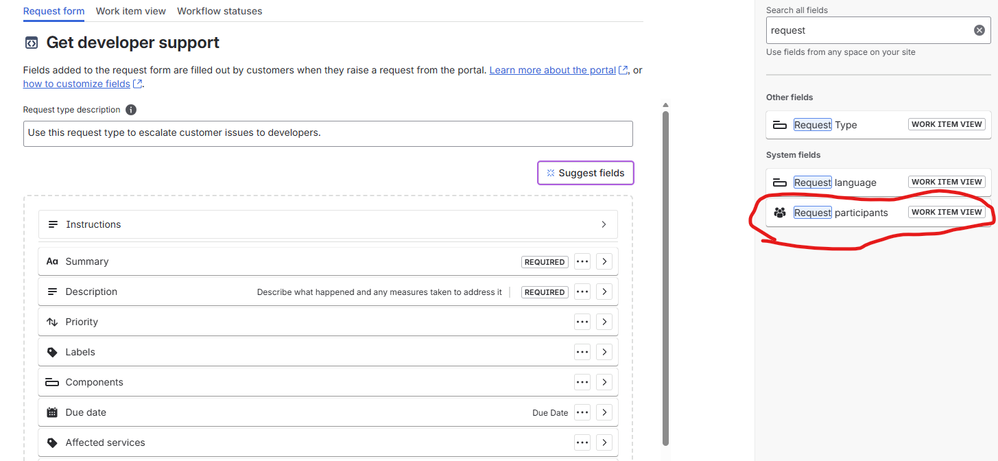The height and width of the screenshot is (461, 998).
Task: Click the Request Type field icon
Action: click(780, 125)
